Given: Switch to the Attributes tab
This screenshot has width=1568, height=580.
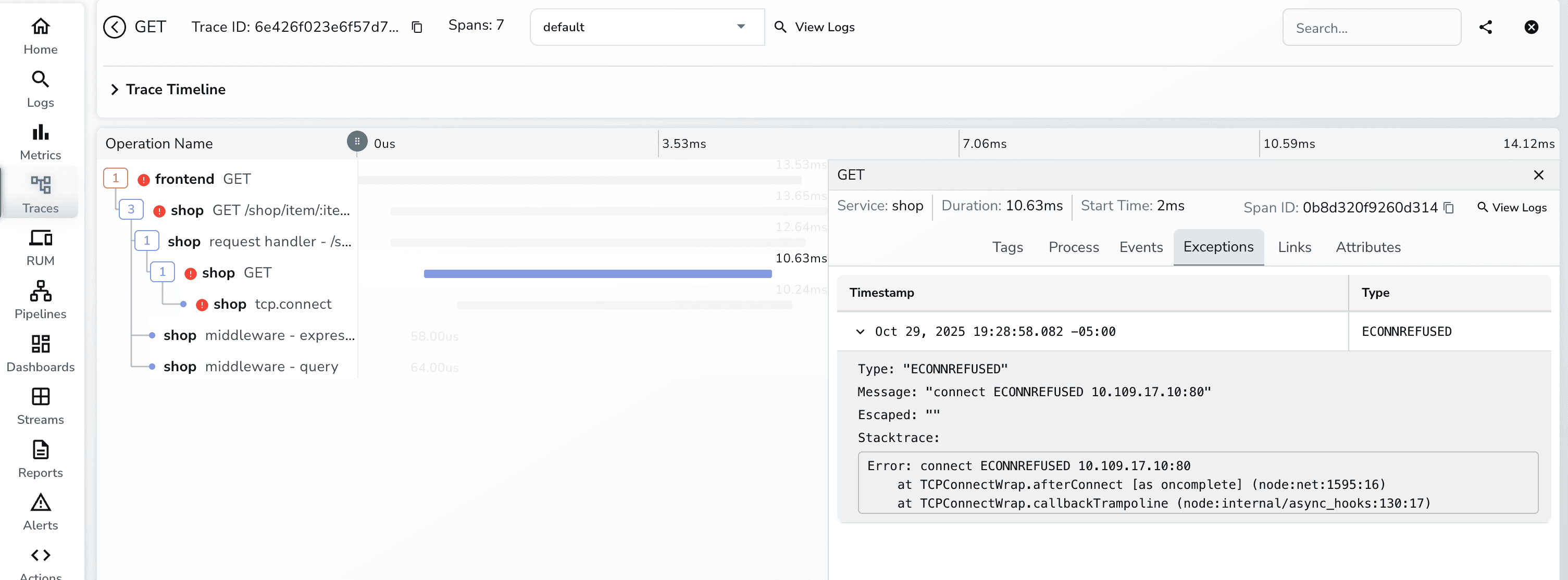Looking at the screenshot, I should tap(1368, 247).
